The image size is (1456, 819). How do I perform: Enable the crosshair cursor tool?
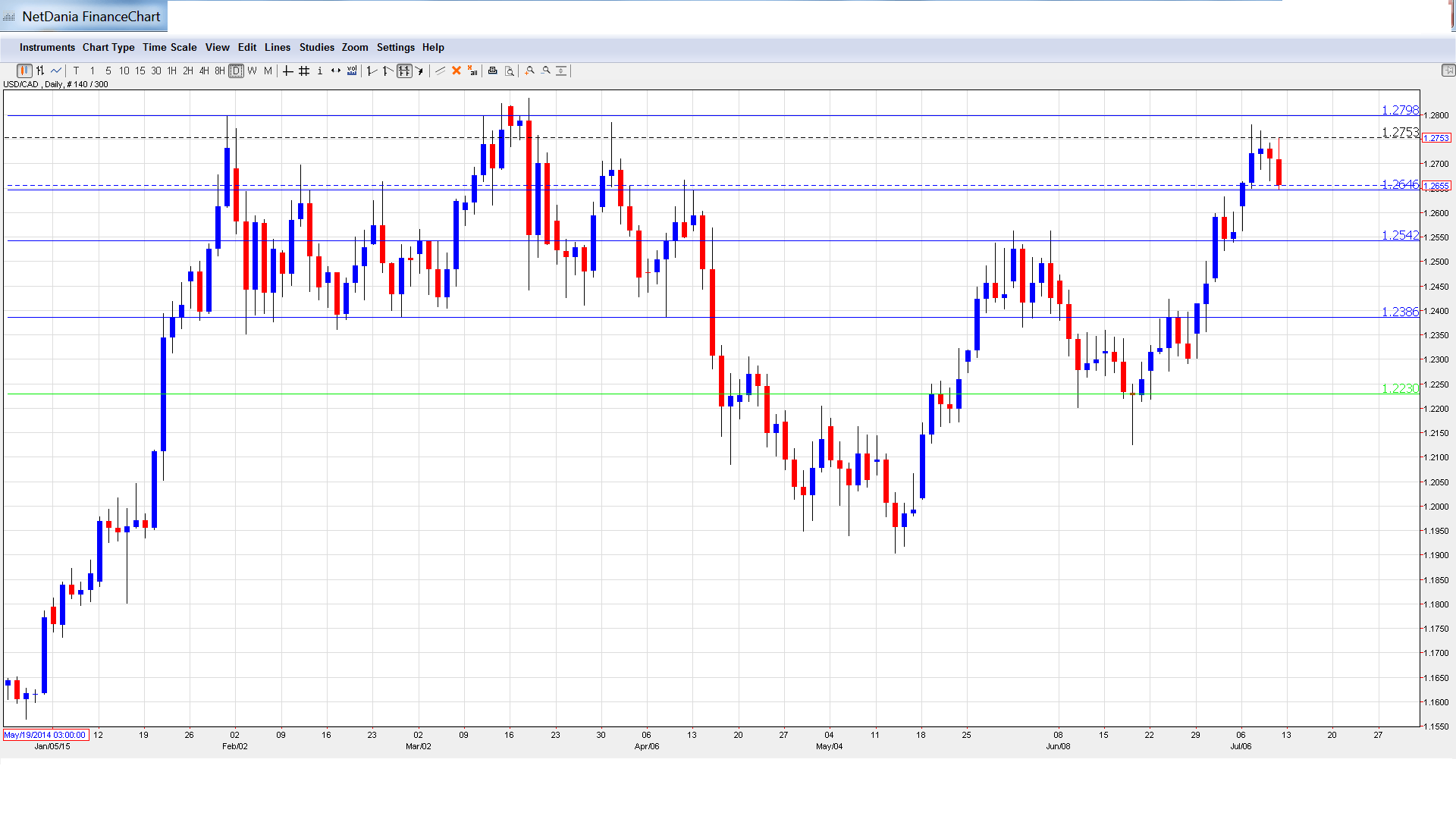[x=287, y=71]
